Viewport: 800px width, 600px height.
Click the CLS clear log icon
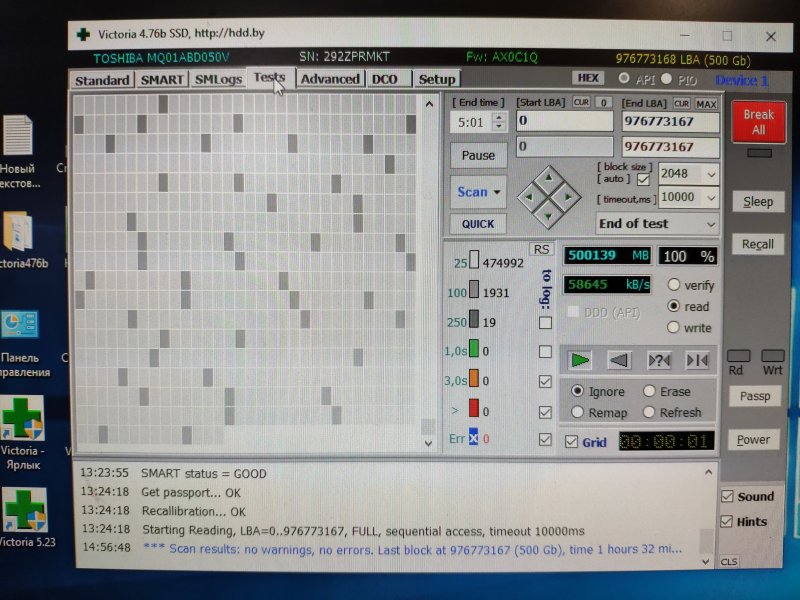point(729,562)
